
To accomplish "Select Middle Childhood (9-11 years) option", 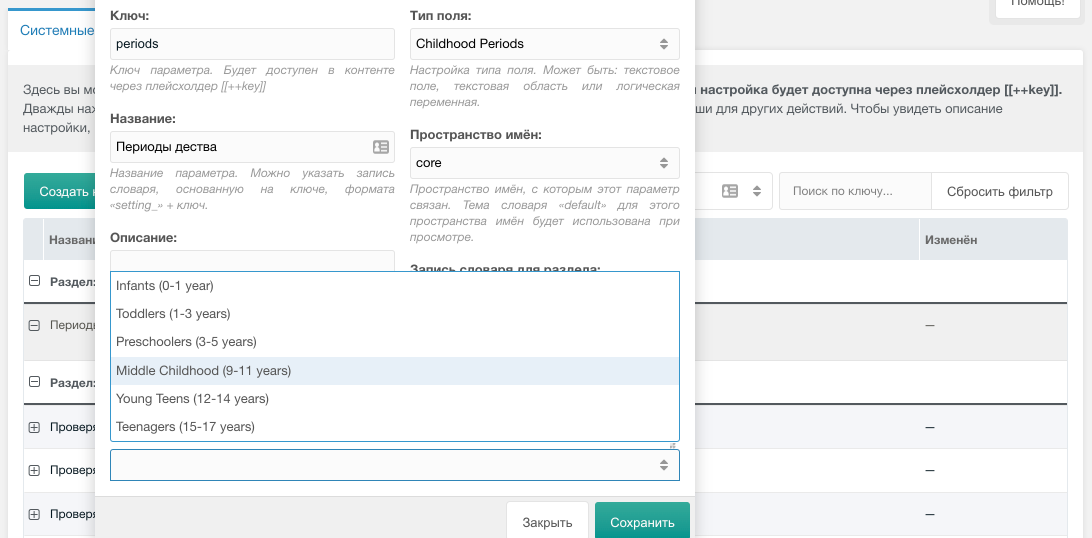I will click(394, 371).
